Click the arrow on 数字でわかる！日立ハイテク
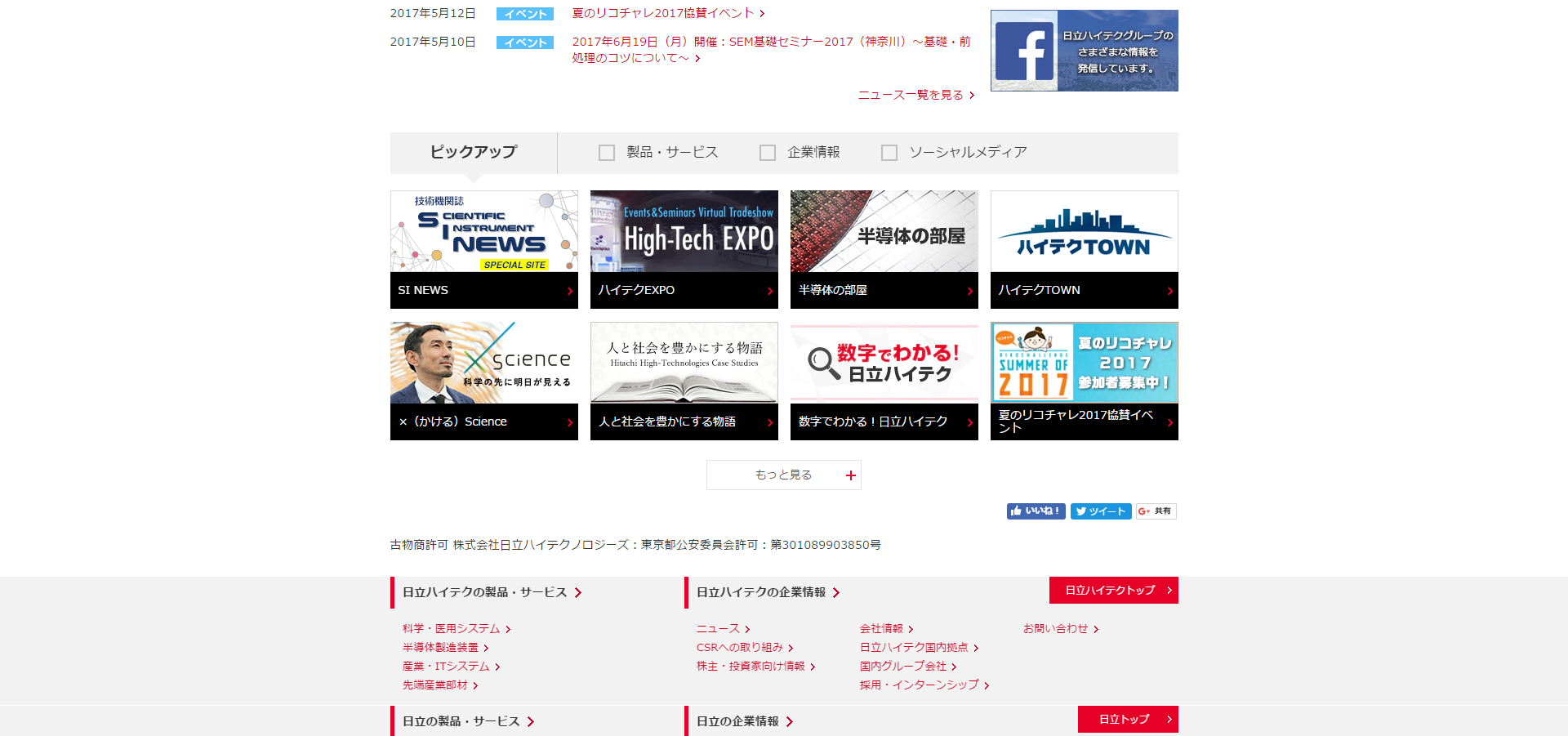Screen dimensions: 1568x736 [970, 422]
